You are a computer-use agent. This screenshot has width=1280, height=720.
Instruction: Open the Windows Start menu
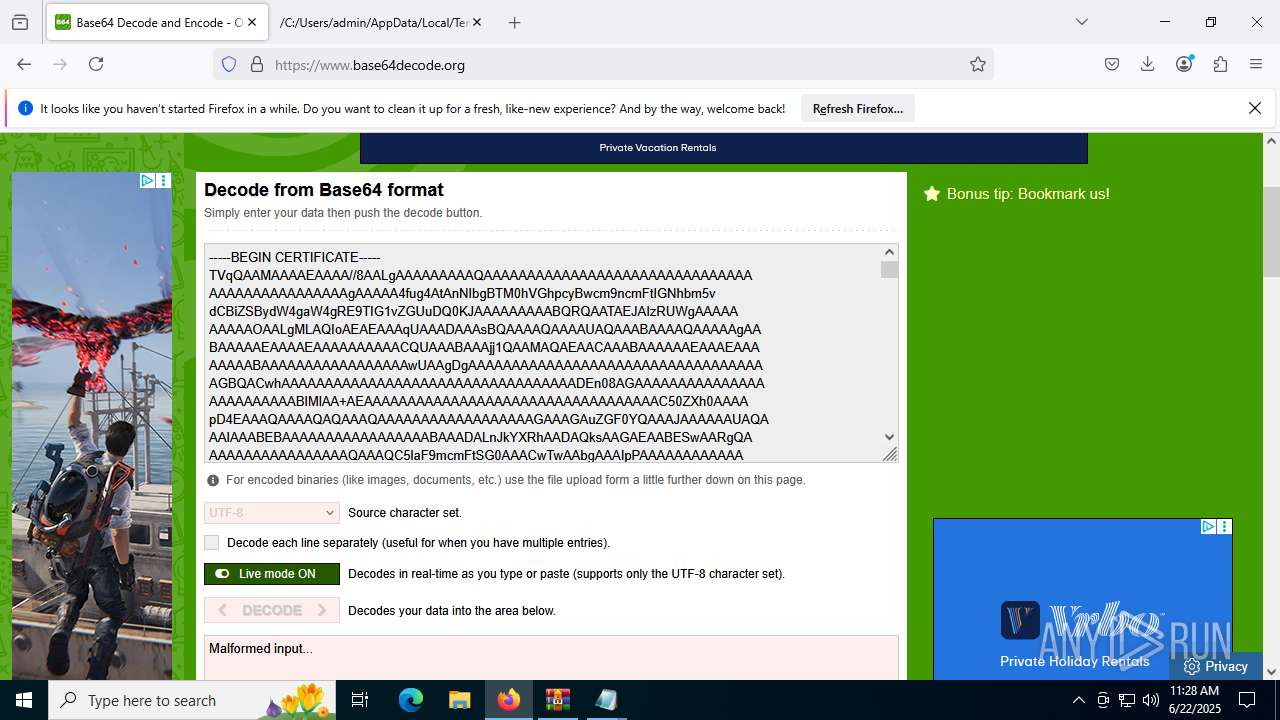click(24, 700)
